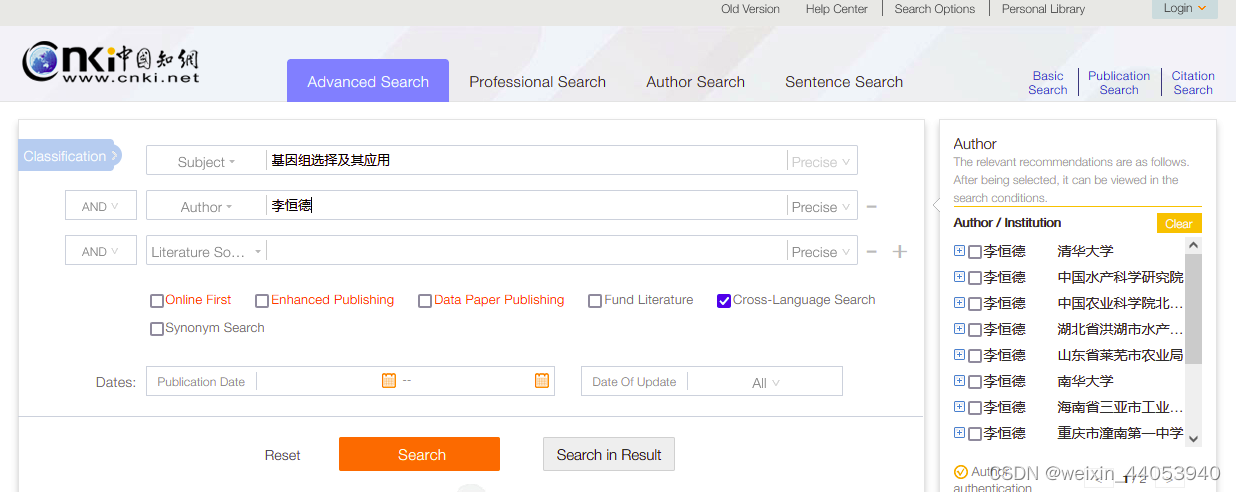Switch to Professional Search tab

pyautogui.click(x=537, y=82)
